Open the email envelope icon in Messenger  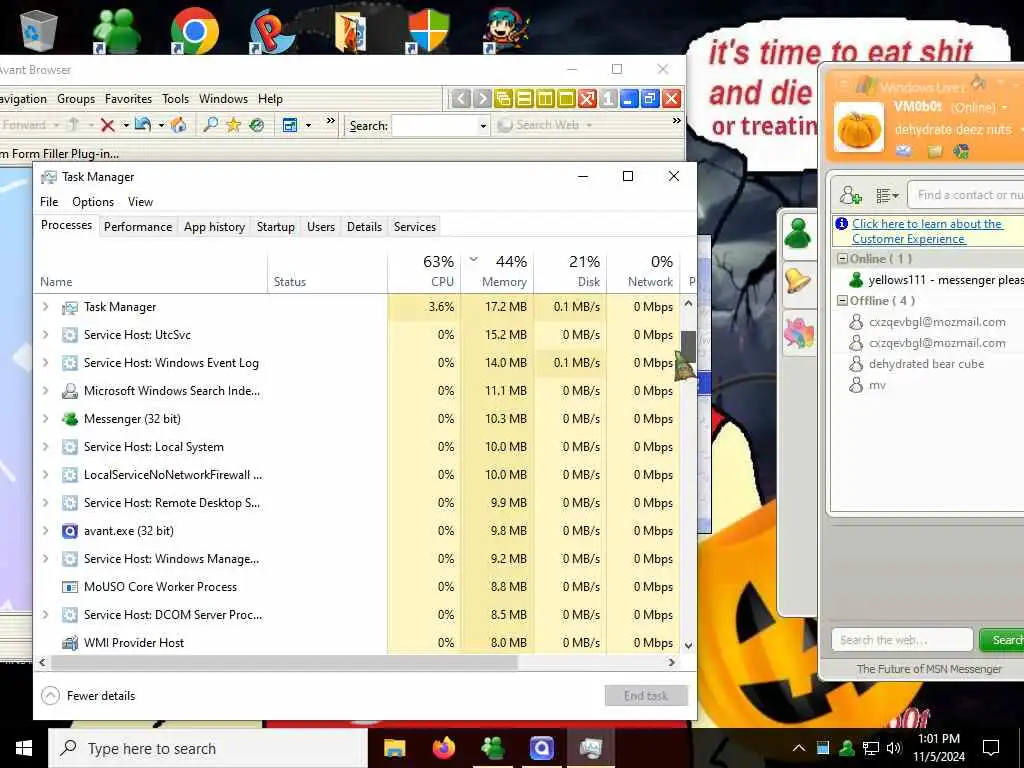click(903, 152)
